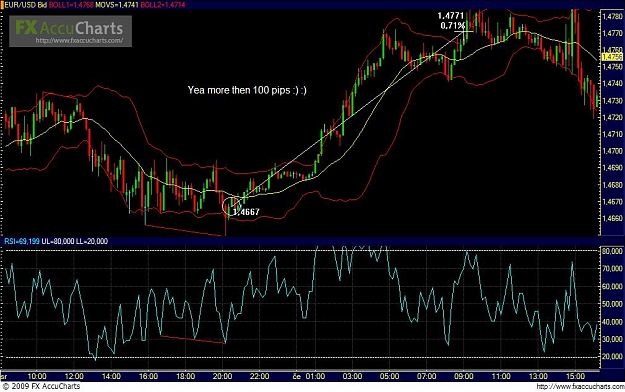Click the 1,4750 price axis label
625x392 pixels.
tap(612, 67)
